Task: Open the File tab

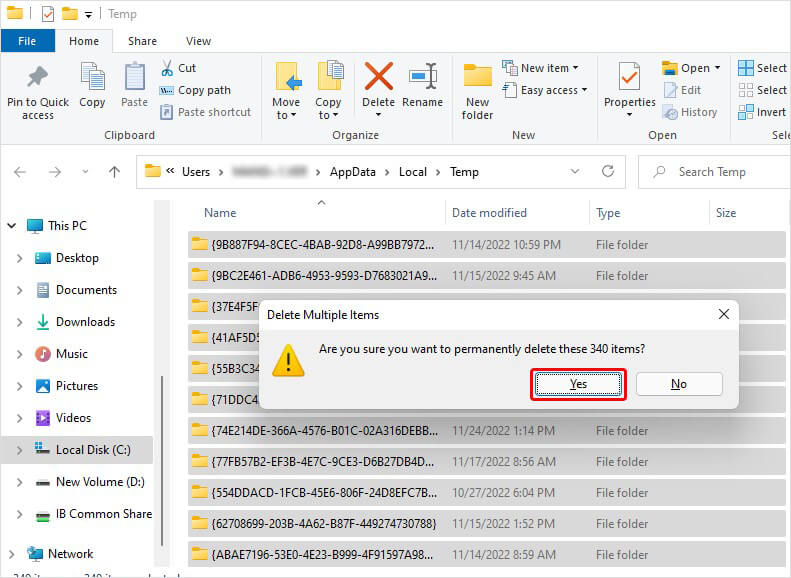Action: point(27,41)
